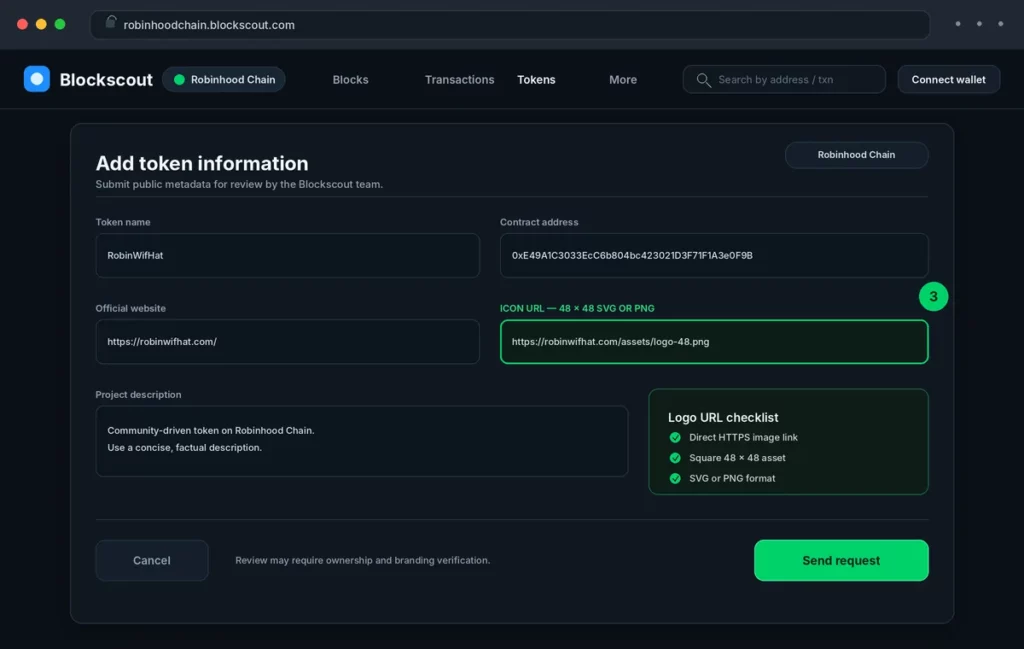Viewport: 1024px width, 649px height.
Task: Click the Project description text area
Action: pos(362,441)
